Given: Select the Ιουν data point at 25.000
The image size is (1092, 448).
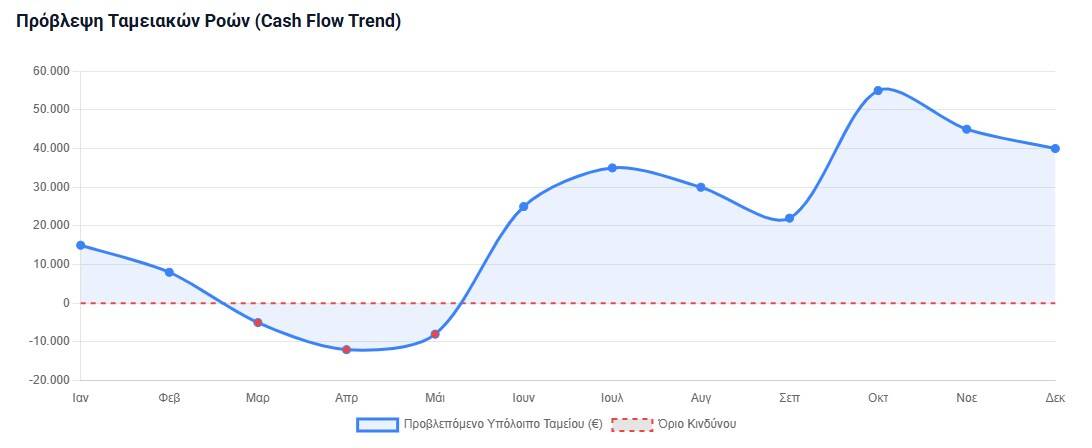Looking at the screenshot, I should tap(523, 206).
